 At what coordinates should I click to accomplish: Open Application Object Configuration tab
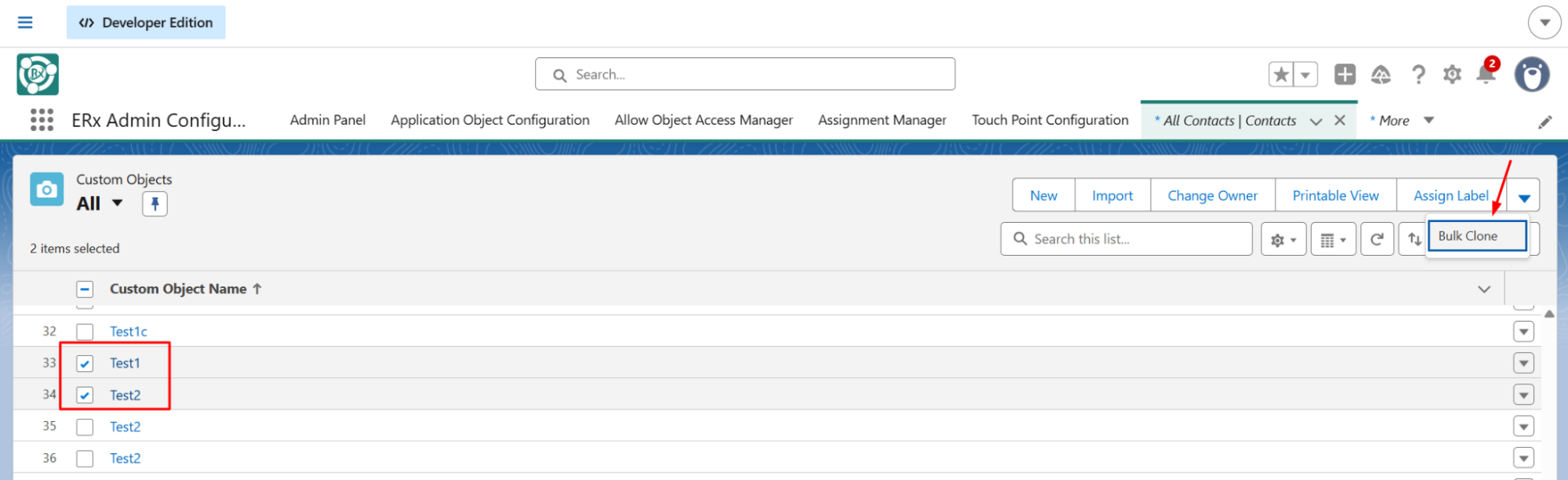490,120
